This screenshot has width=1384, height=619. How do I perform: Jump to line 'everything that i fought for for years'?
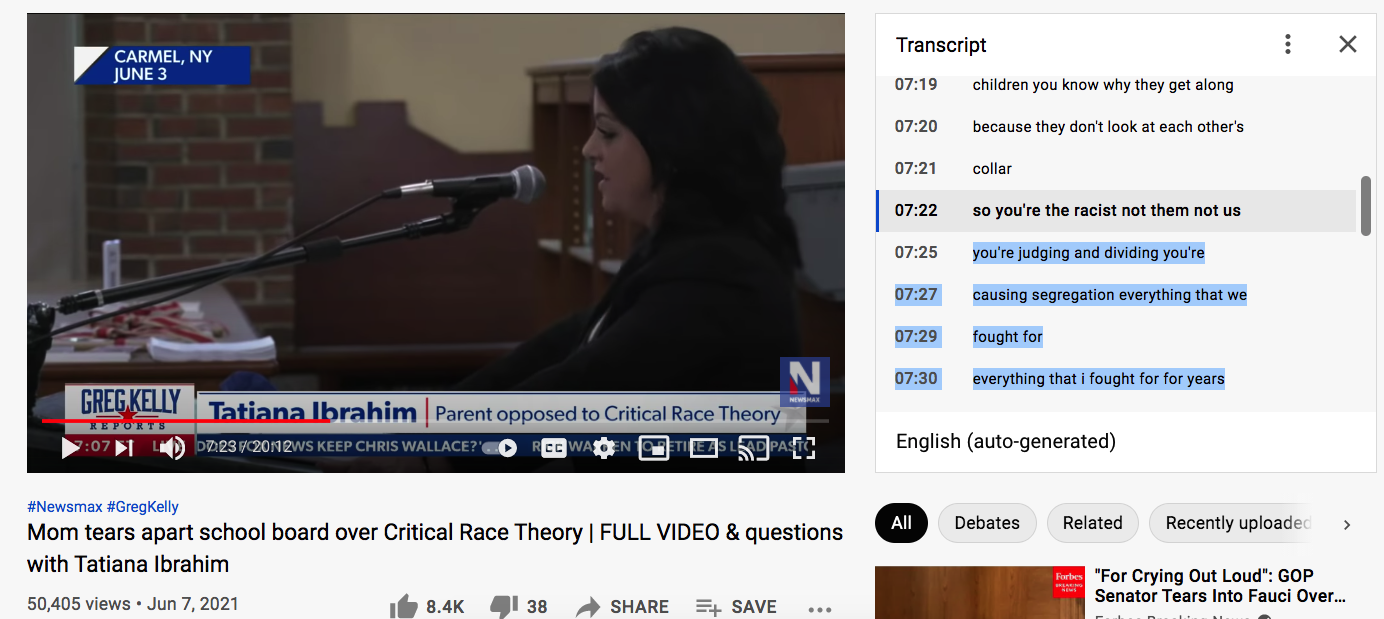point(1098,379)
